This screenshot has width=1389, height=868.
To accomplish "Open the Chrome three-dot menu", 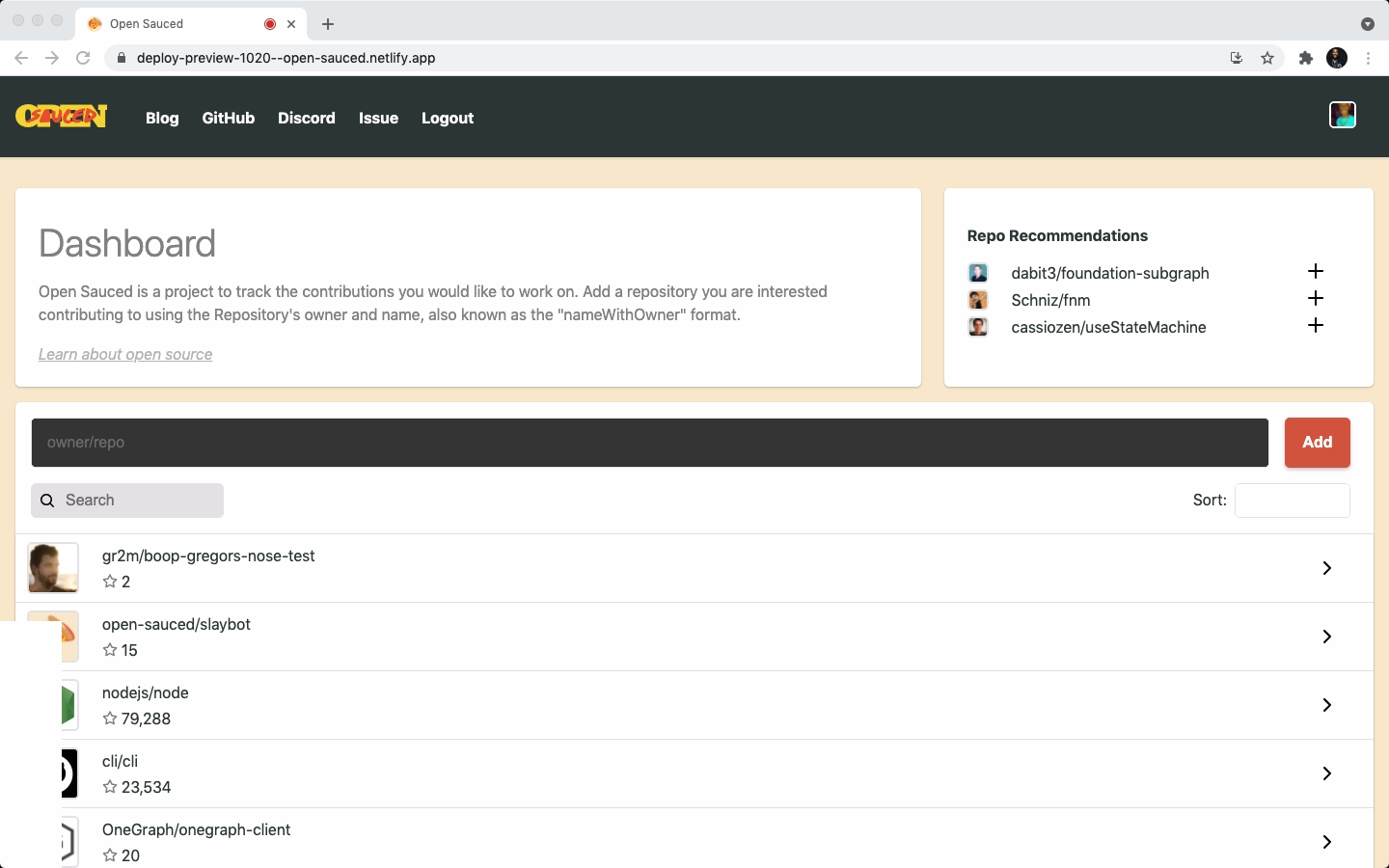I will pyautogui.click(x=1368, y=58).
